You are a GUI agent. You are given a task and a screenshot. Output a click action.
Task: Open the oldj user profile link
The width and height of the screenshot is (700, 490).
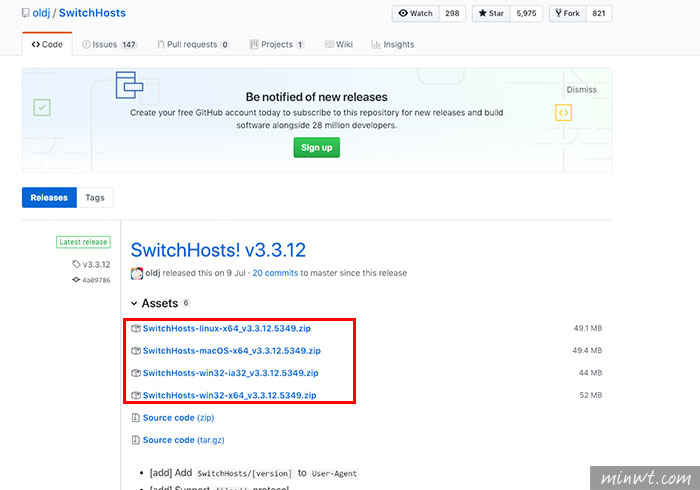point(41,13)
